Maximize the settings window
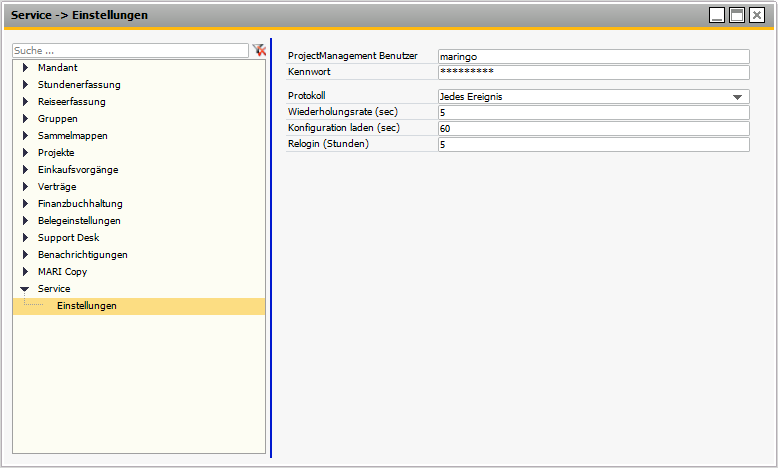The width and height of the screenshot is (778, 468). click(x=737, y=15)
